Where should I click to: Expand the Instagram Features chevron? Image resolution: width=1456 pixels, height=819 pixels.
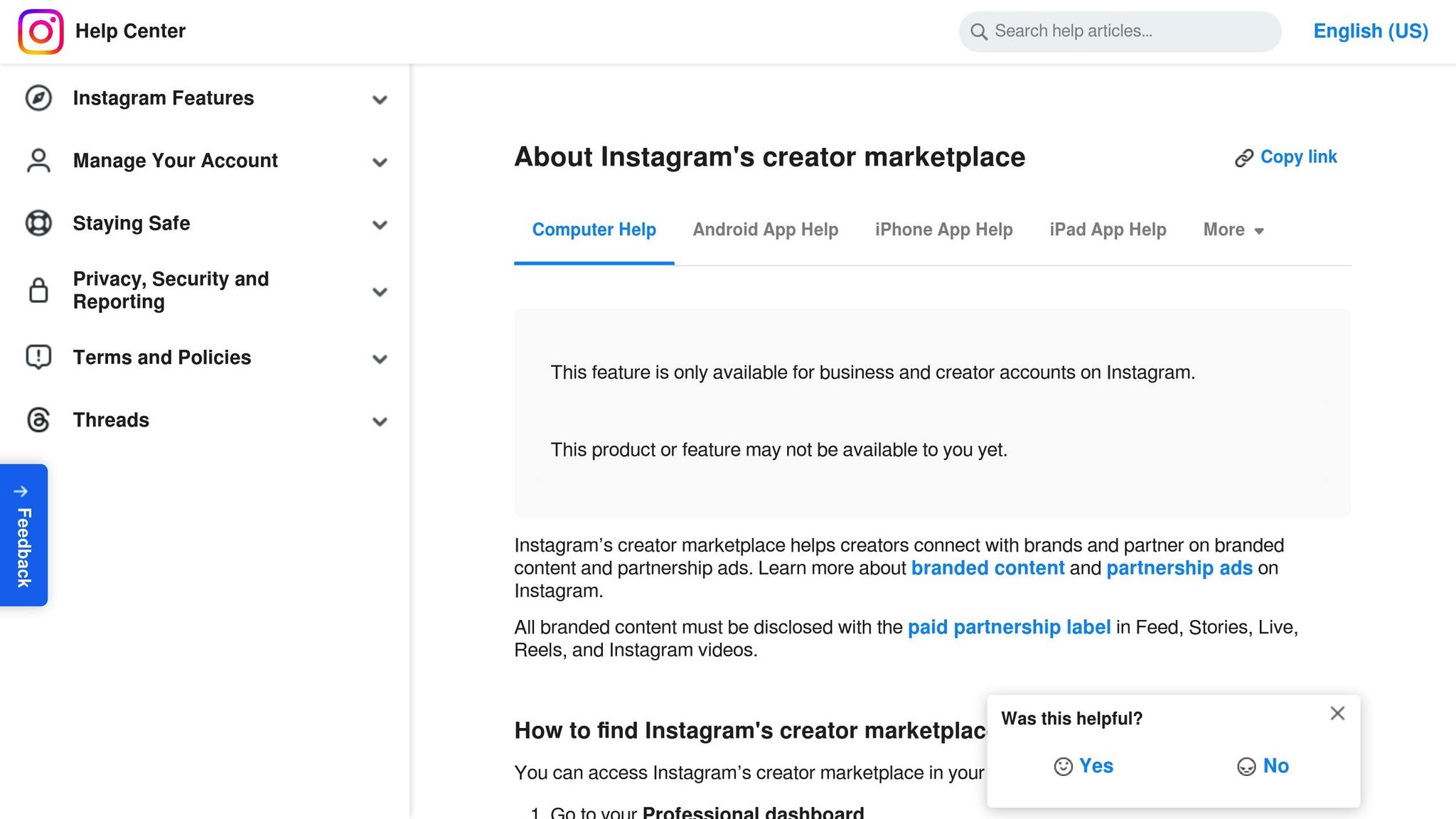[x=380, y=100]
